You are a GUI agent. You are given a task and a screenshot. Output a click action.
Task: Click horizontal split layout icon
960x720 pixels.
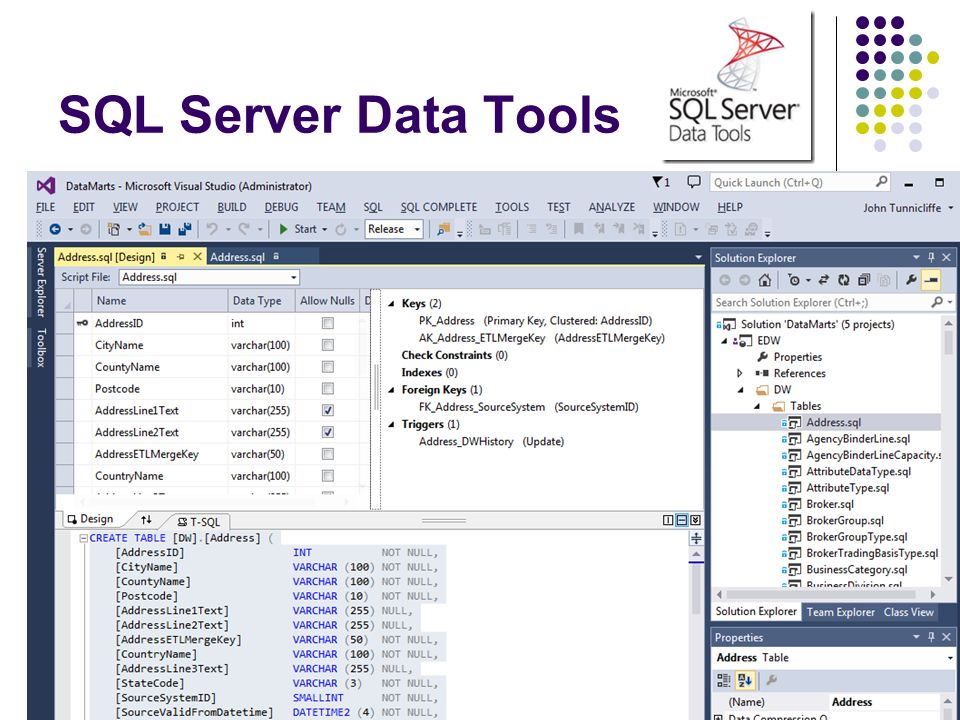[681, 520]
